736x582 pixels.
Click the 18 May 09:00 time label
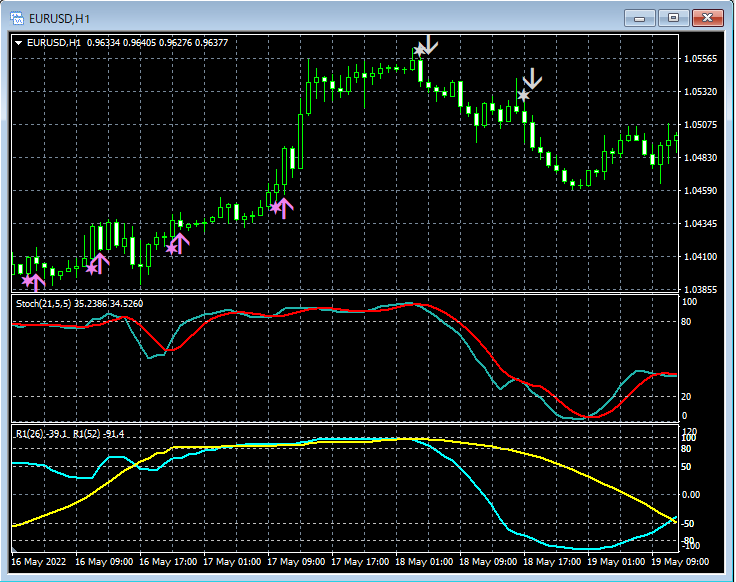[x=488, y=562]
